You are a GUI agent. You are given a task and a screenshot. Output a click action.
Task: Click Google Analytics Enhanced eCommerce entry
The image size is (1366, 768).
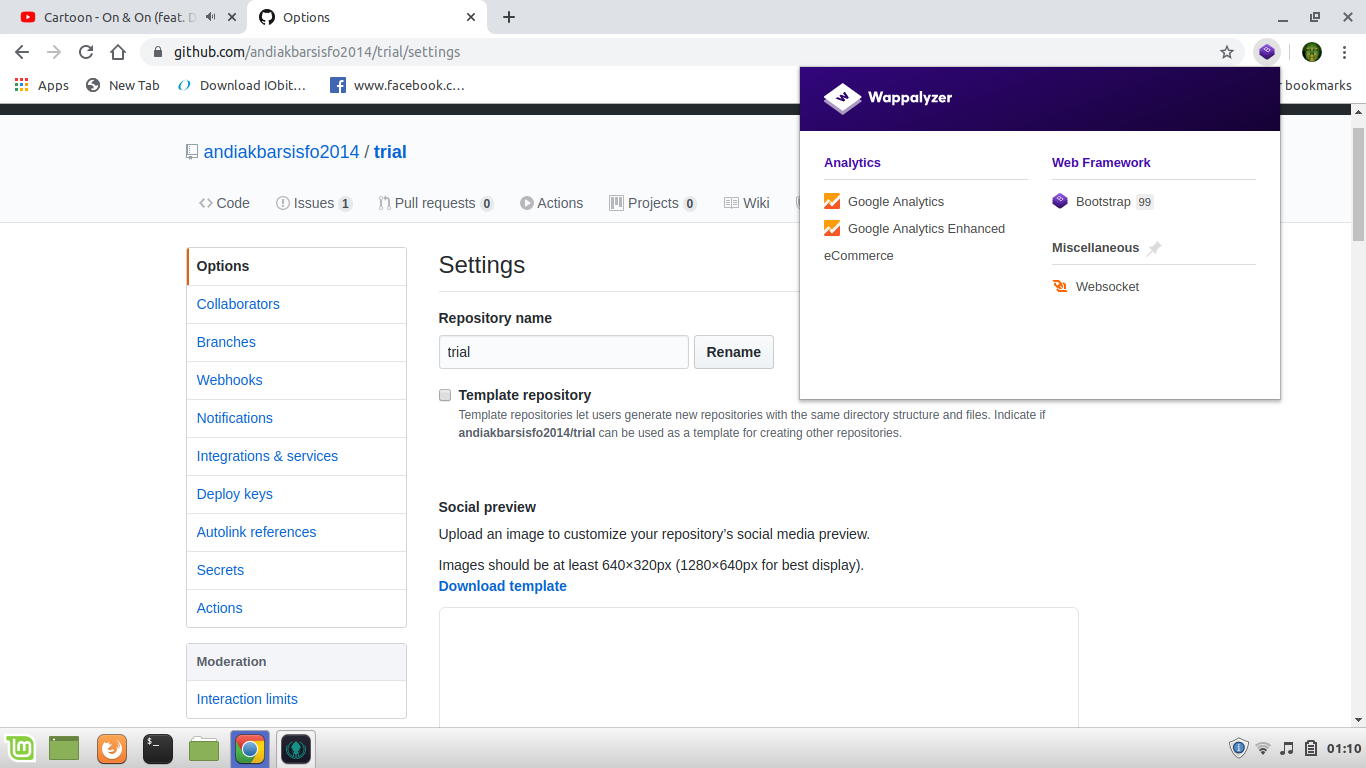pos(914,242)
